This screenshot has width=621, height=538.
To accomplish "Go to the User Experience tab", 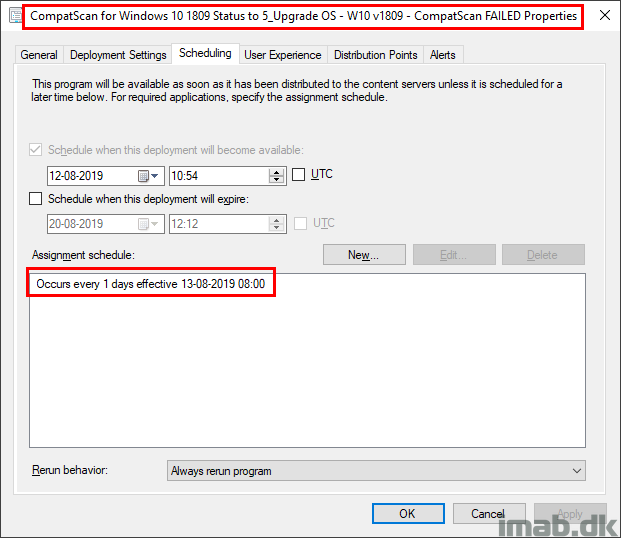I will click(282, 55).
